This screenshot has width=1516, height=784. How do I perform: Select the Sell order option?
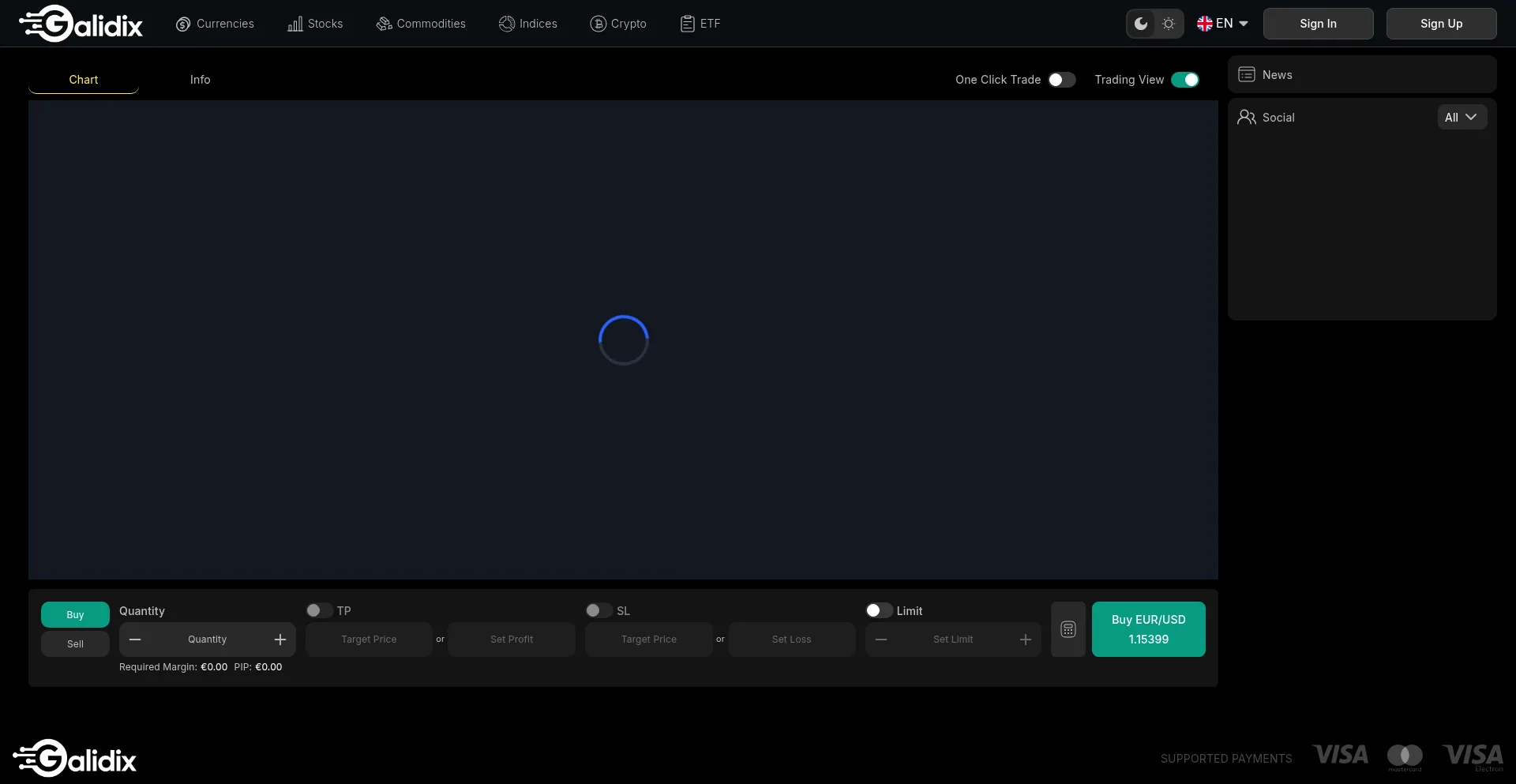(x=75, y=644)
